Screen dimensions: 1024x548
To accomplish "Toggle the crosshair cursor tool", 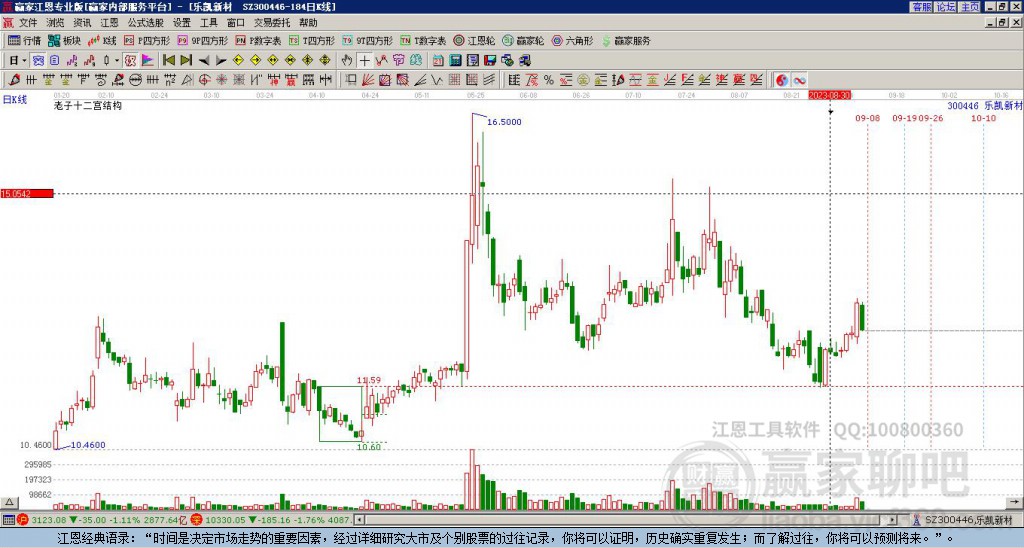I will point(364,60).
